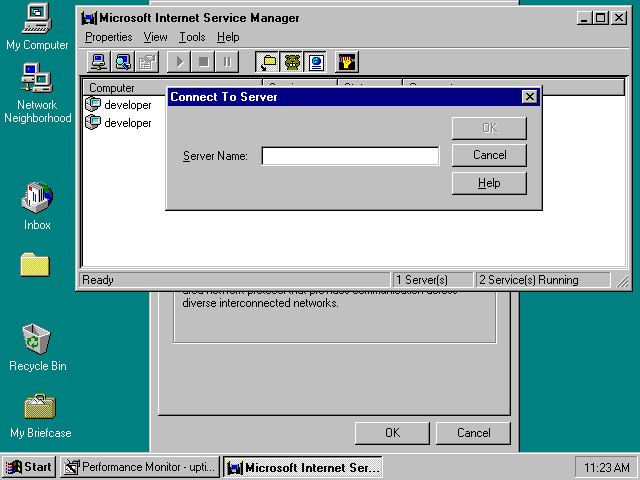Click the Internet Service Manager title bar icon
Viewport: 640px width, 480px height.
tap(89, 18)
